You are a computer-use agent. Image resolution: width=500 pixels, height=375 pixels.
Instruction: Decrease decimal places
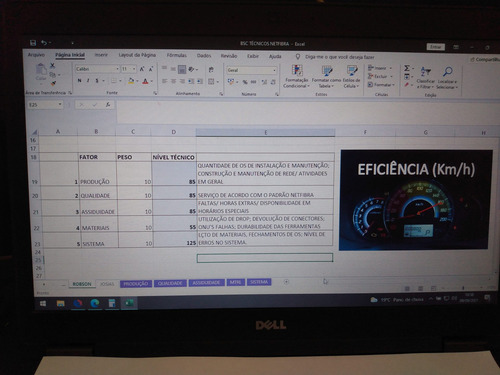click(273, 82)
